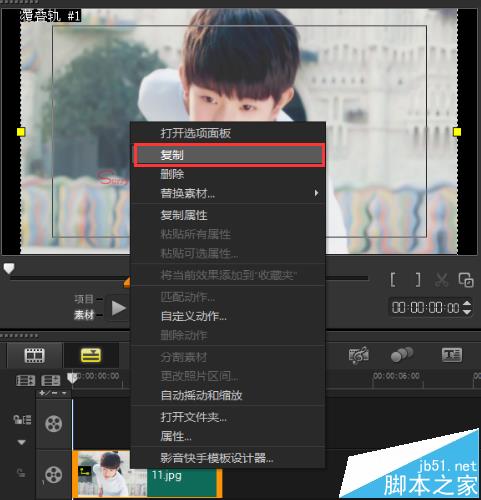
Task: Click 匹配动作... menu entry
Action: [x=188, y=296]
